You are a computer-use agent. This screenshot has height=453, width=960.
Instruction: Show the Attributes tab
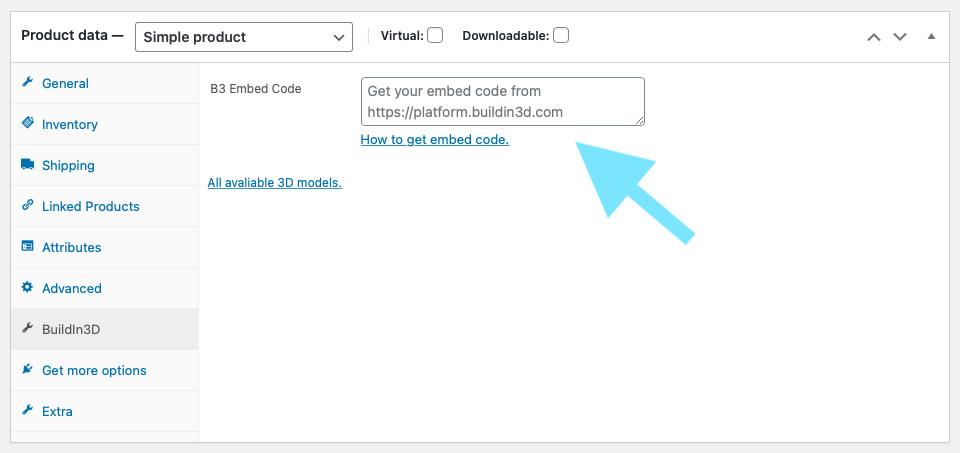[x=105, y=247]
